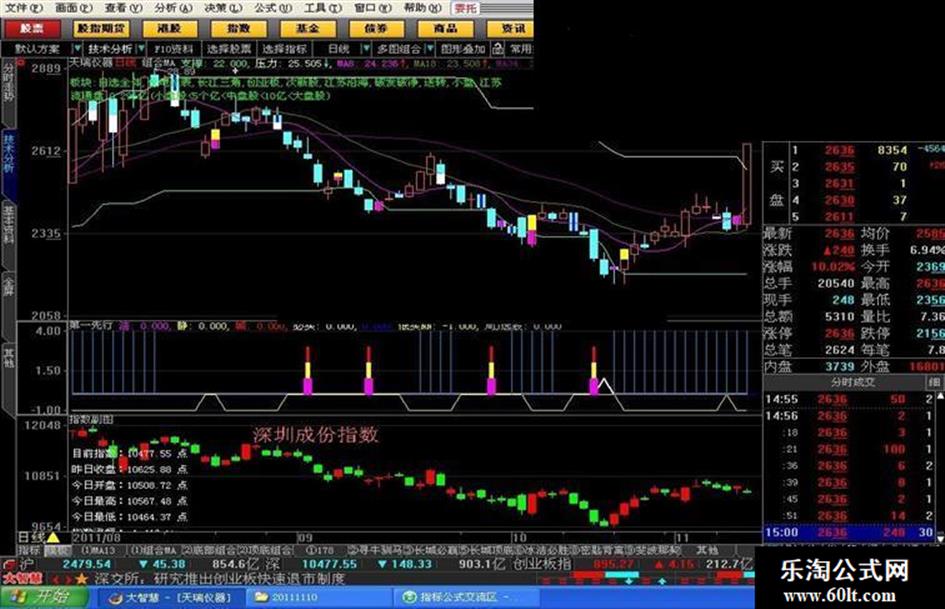
Task: Open the 文件 menu
Action: click(x=24, y=8)
